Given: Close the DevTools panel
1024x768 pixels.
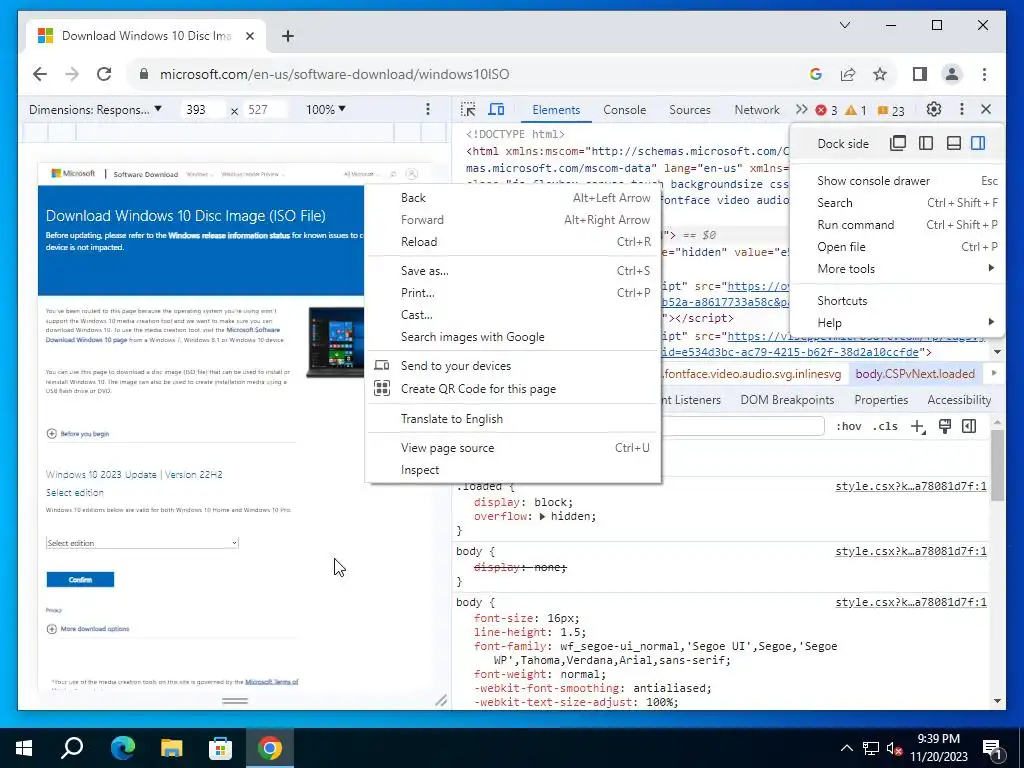Looking at the screenshot, I should click(x=986, y=109).
